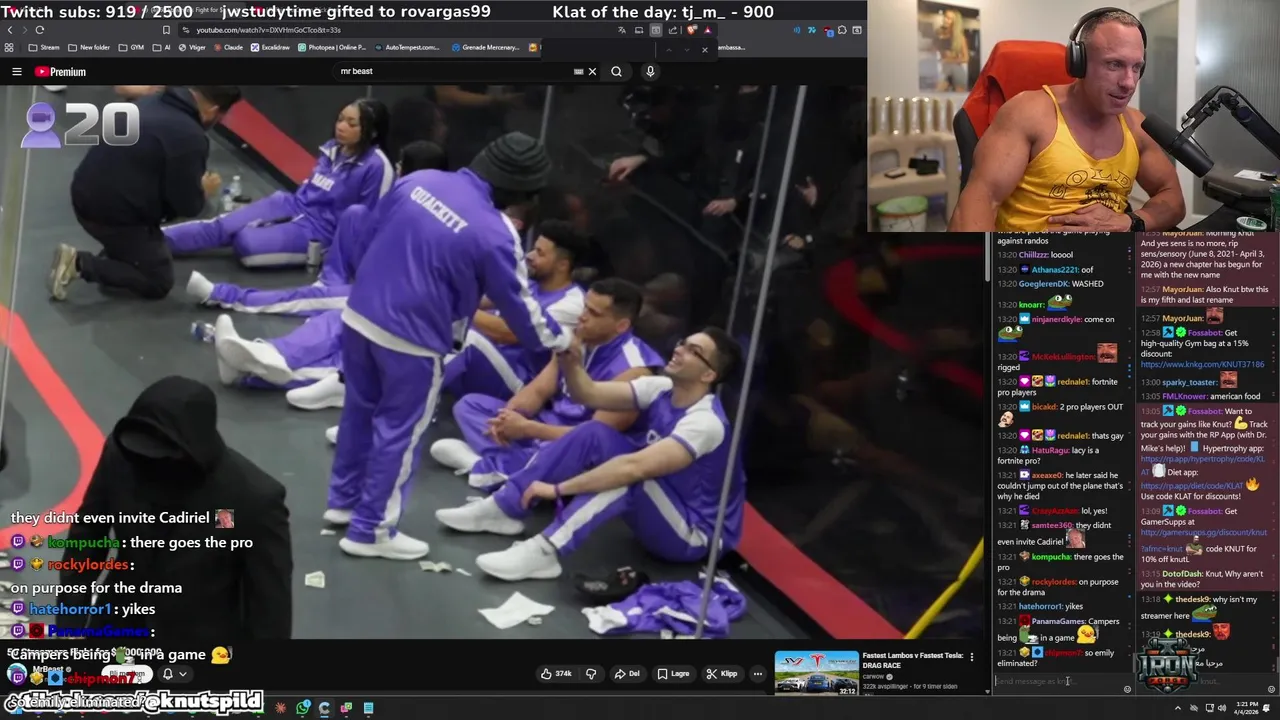The width and height of the screenshot is (1280, 720).
Task: Open the Photopea bookmark
Action: (332, 47)
